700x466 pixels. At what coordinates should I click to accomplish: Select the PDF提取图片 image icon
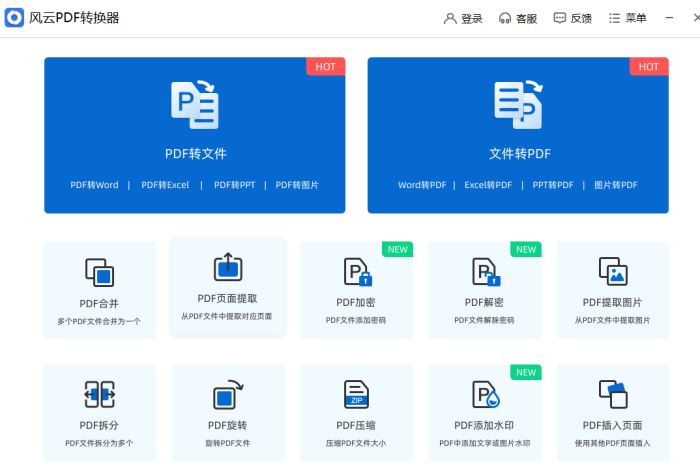tap(613, 271)
